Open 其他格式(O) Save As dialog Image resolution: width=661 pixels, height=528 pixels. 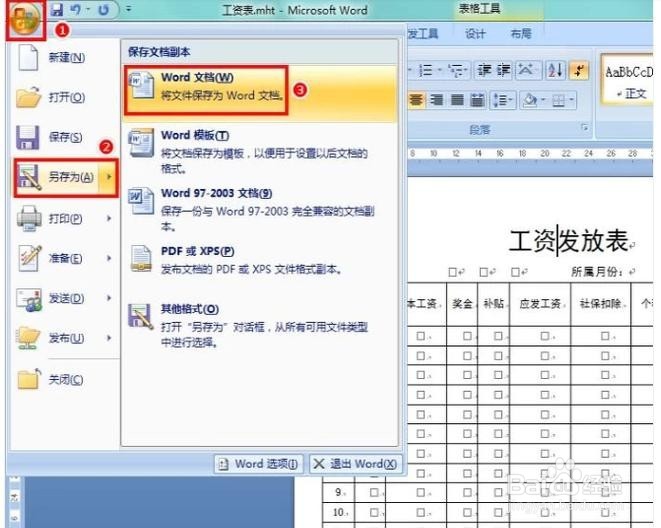[x=261, y=326]
